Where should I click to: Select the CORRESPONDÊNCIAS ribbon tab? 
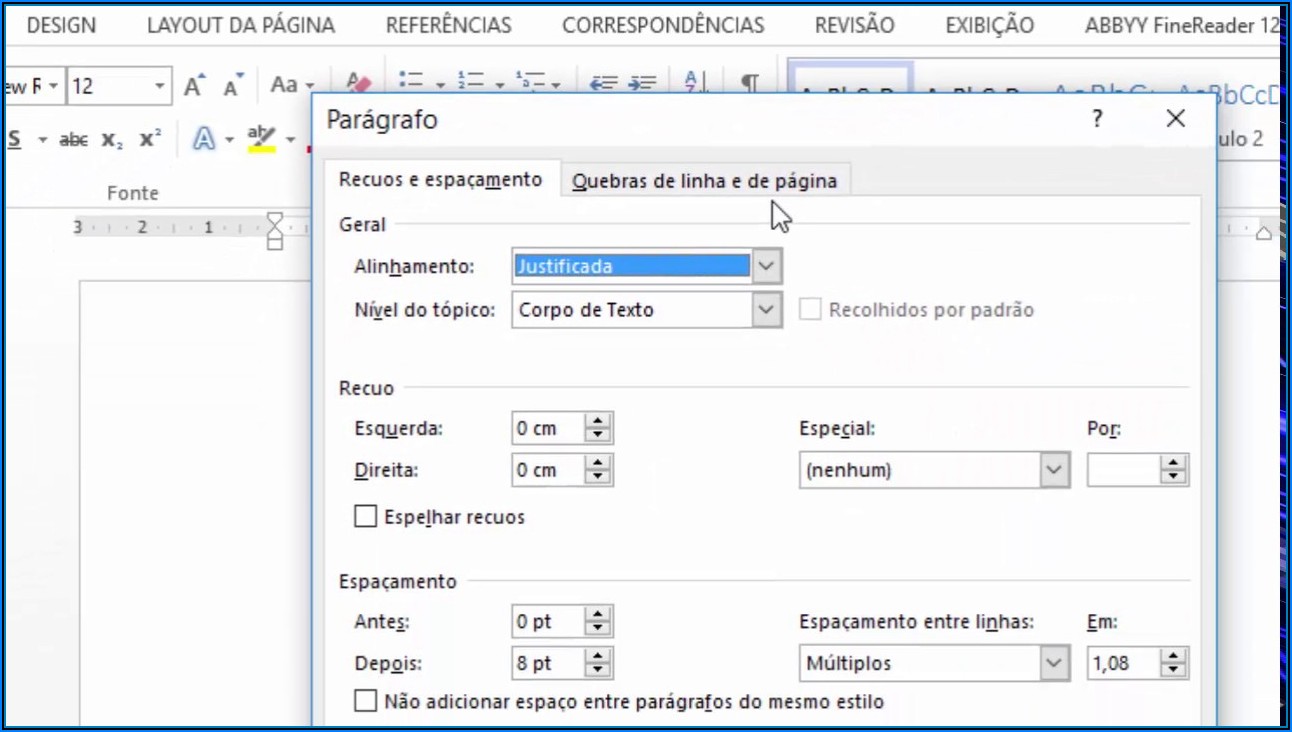click(663, 26)
